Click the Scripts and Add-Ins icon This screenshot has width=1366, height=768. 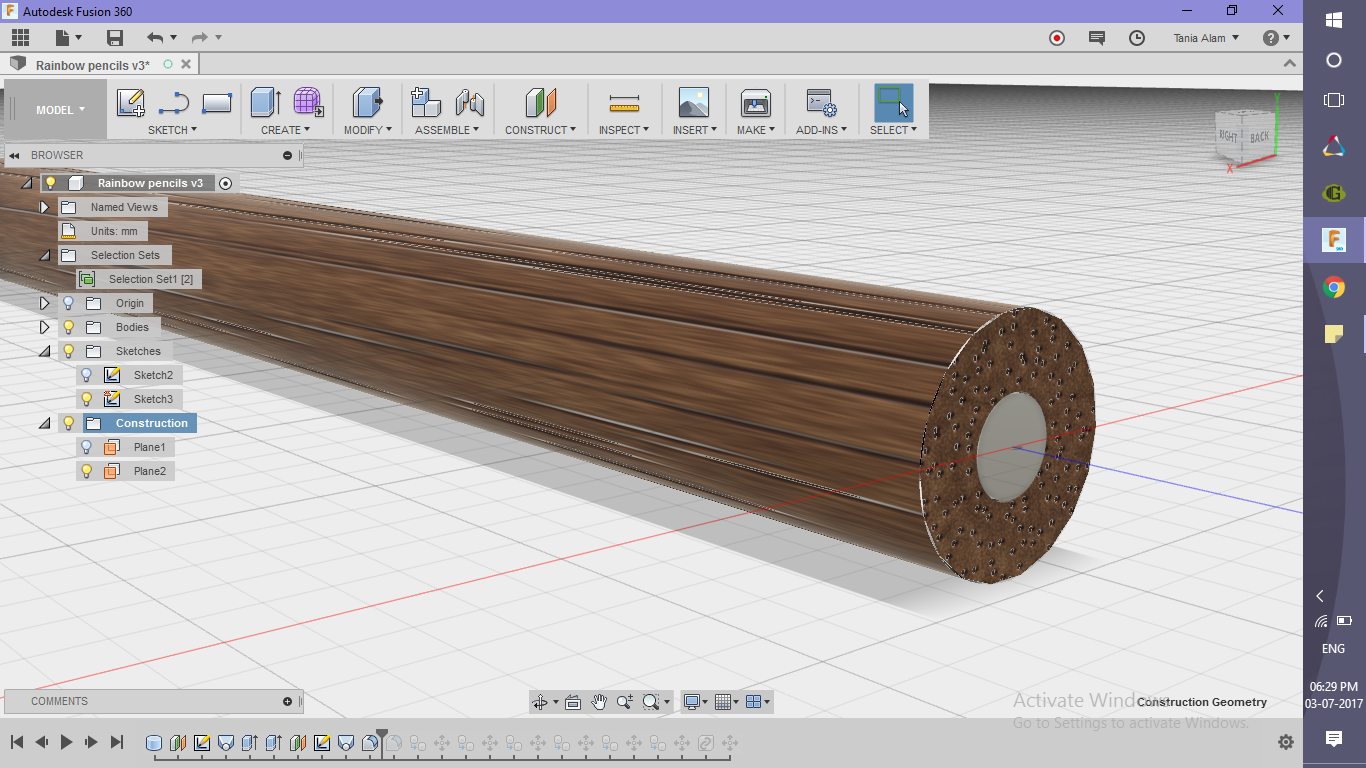click(821, 103)
